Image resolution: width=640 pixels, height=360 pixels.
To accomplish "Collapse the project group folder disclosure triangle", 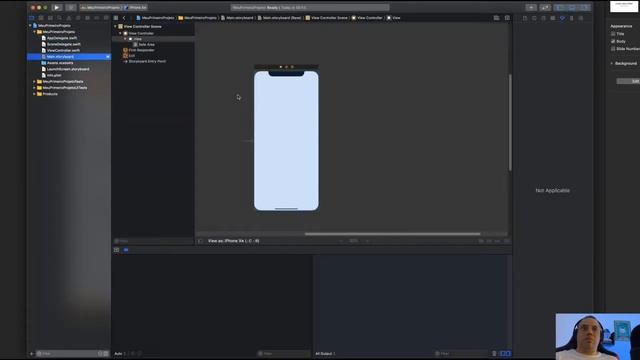I will point(34,31).
